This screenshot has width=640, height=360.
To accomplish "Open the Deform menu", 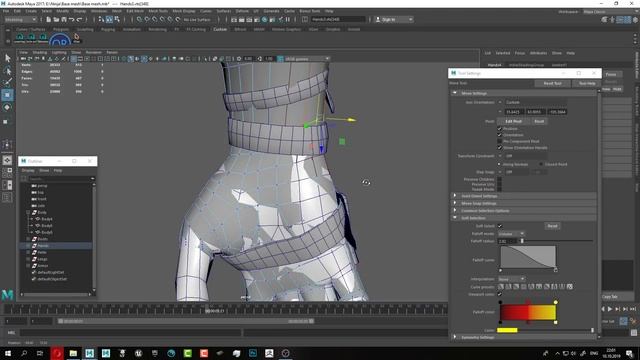I will [242, 11].
